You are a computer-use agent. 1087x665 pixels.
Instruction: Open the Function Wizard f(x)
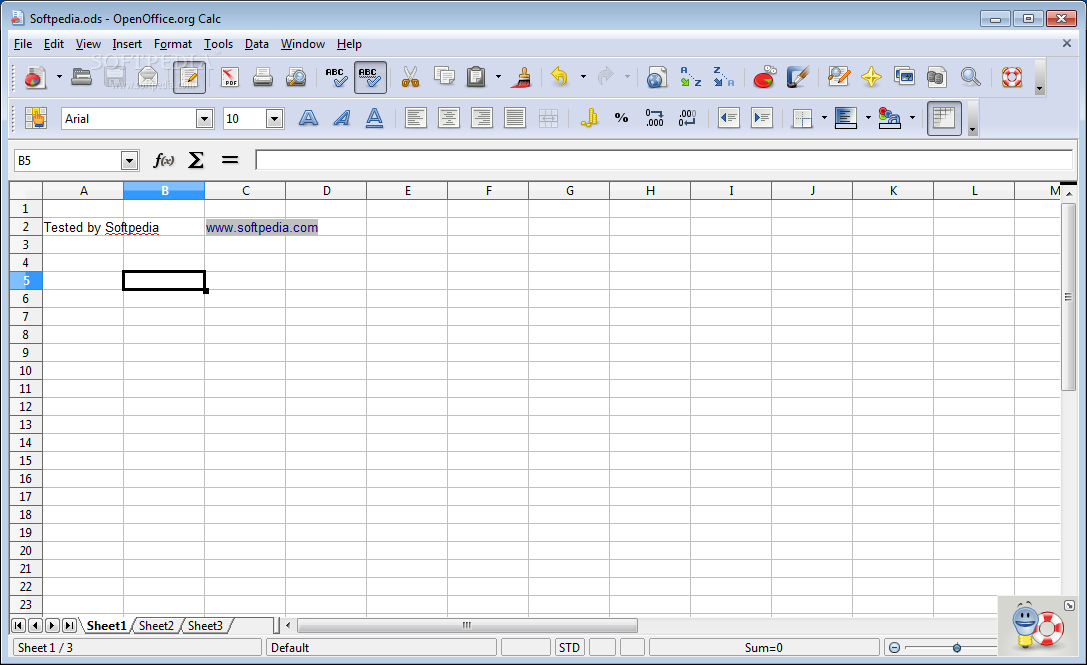tap(164, 161)
